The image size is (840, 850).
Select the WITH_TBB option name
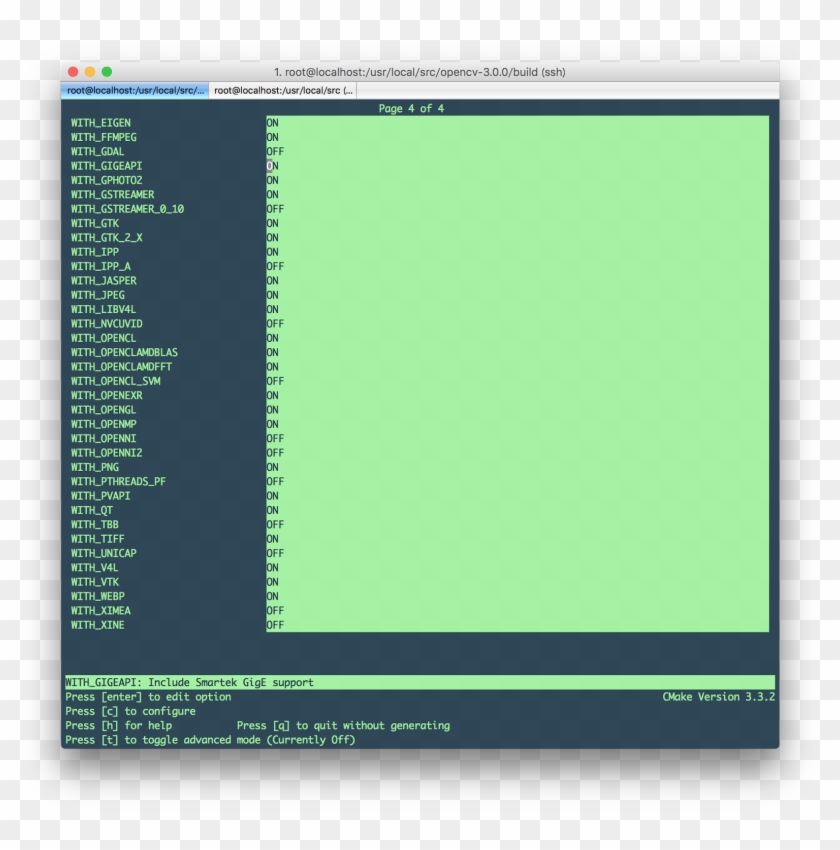95,525
